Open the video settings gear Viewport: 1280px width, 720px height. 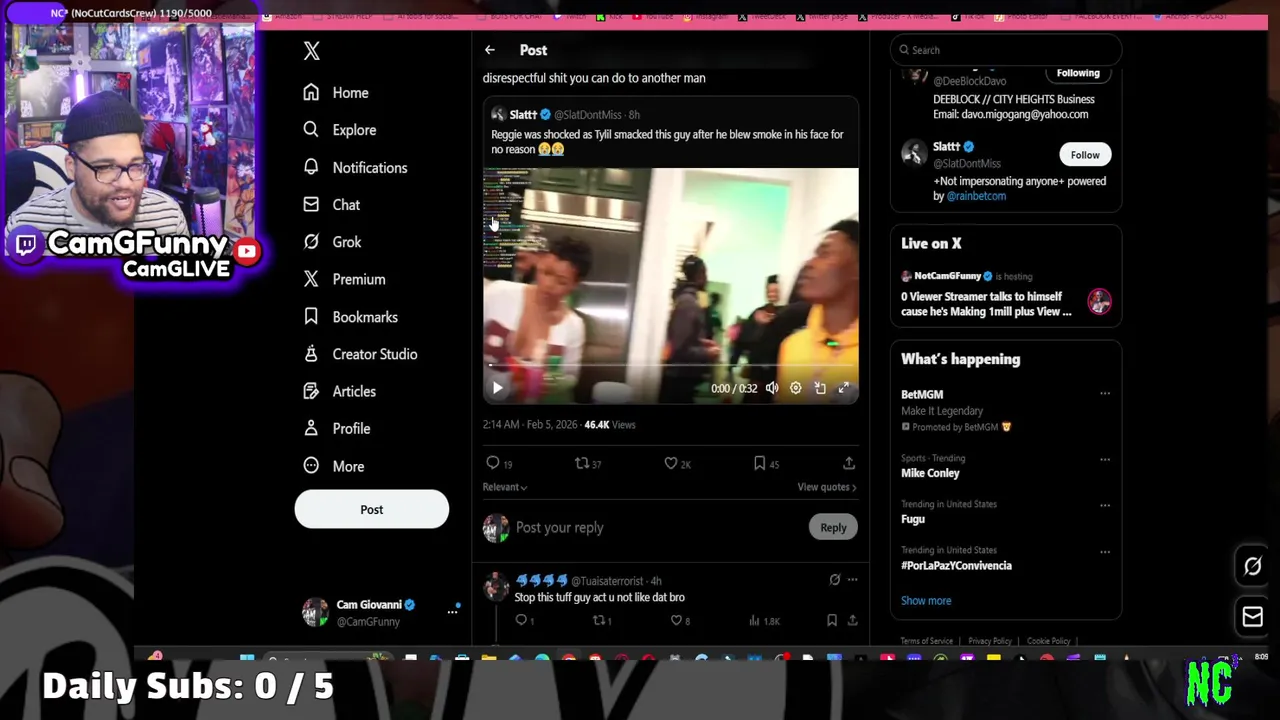[x=796, y=388]
